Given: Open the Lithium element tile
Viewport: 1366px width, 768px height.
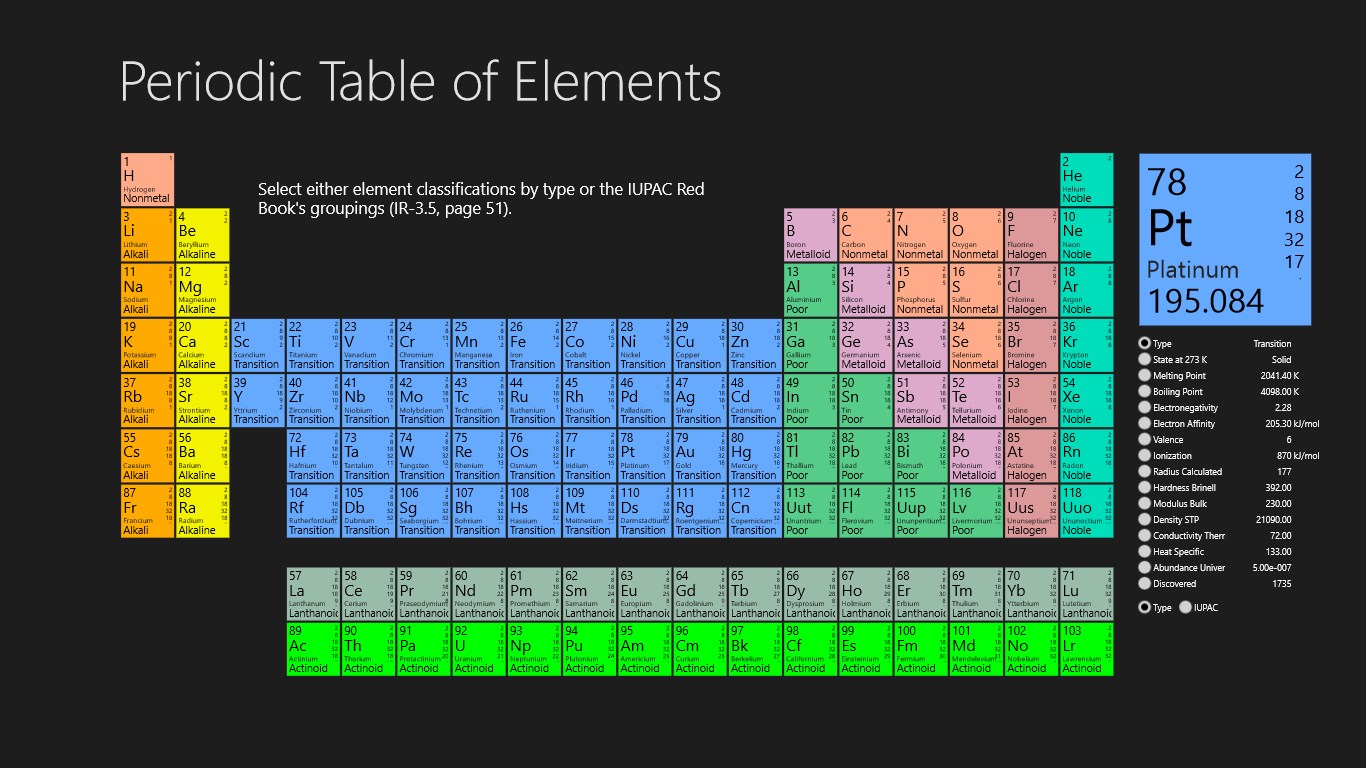Looking at the screenshot, I should click(x=148, y=235).
